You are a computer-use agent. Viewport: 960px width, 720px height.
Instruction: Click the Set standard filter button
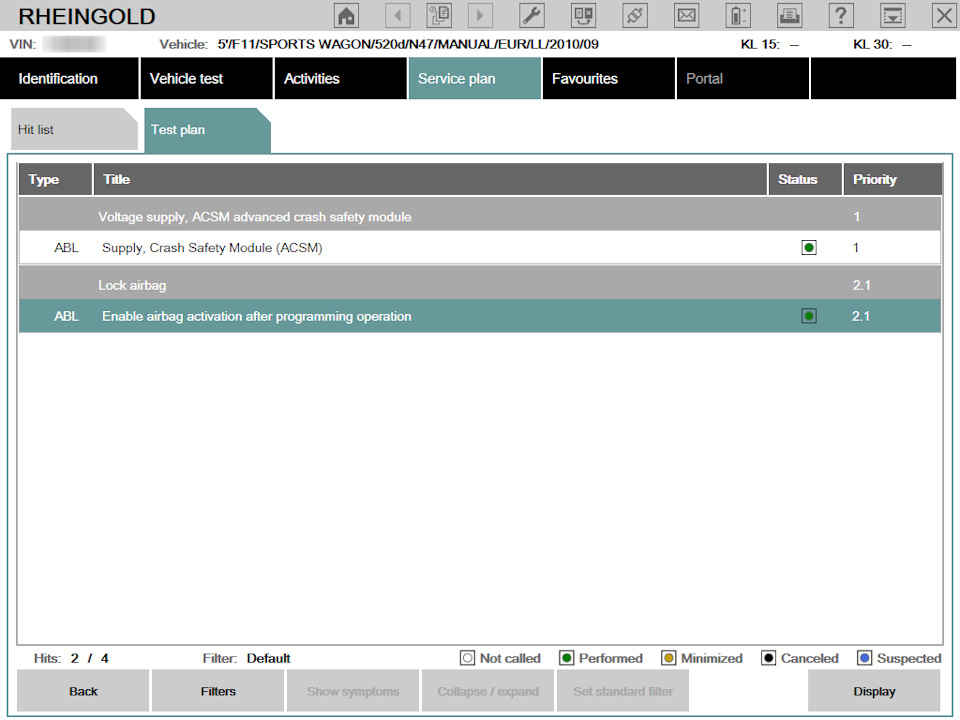(x=623, y=691)
